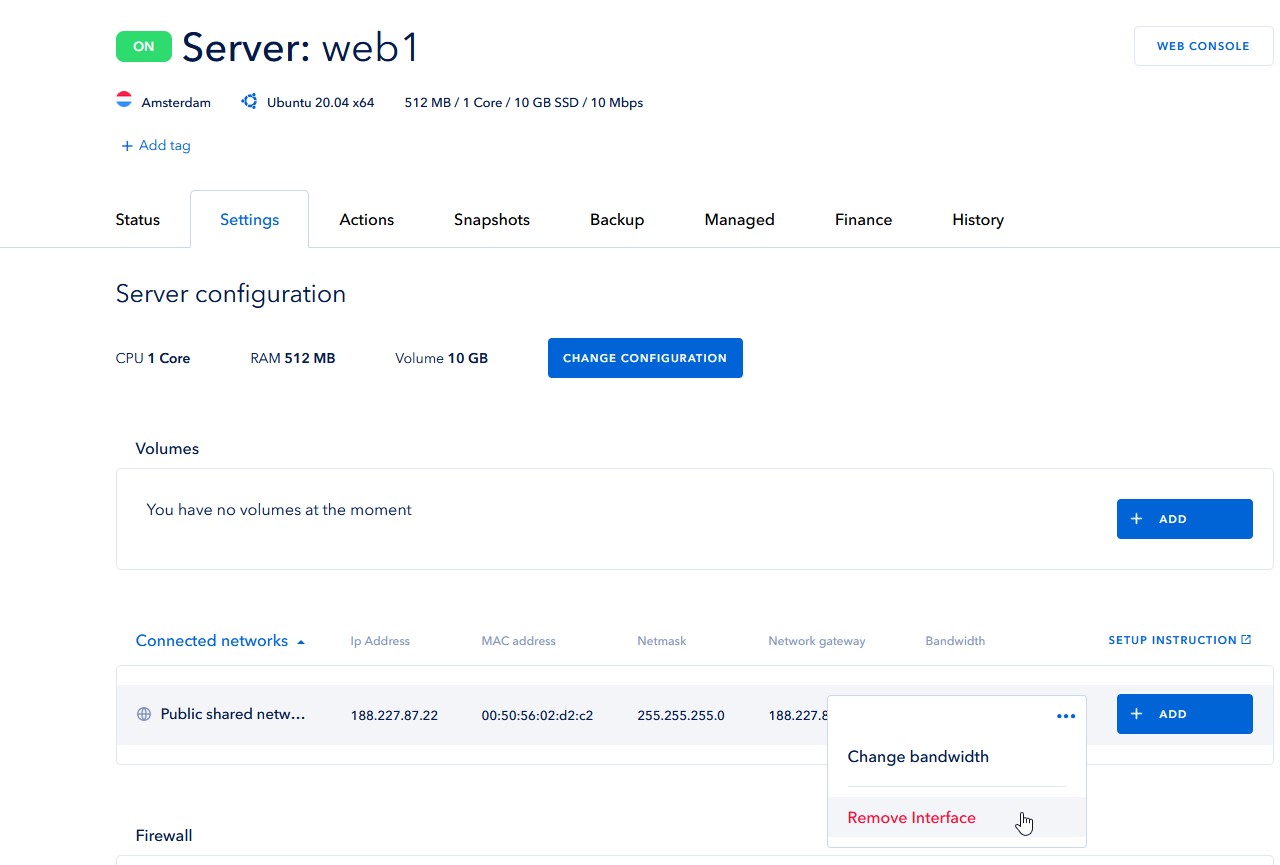This screenshot has width=1280, height=865.
Task: Click the Ubuntu 20.04 x64 label
Action: click(x=320, y=103)
